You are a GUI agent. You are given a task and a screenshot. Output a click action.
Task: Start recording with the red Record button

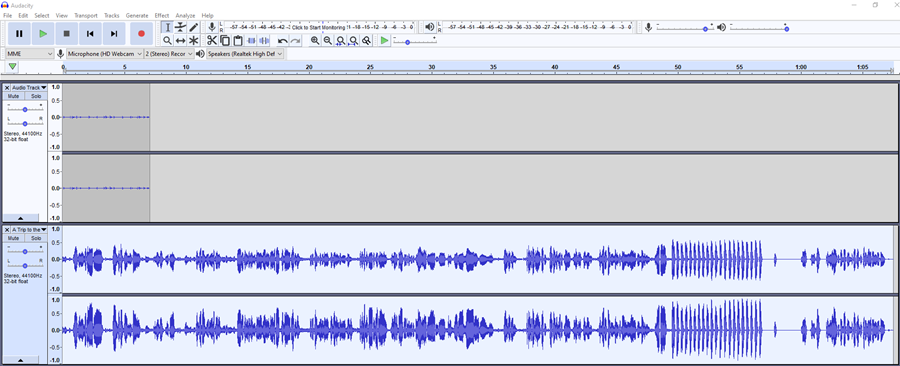click(141, 34)
